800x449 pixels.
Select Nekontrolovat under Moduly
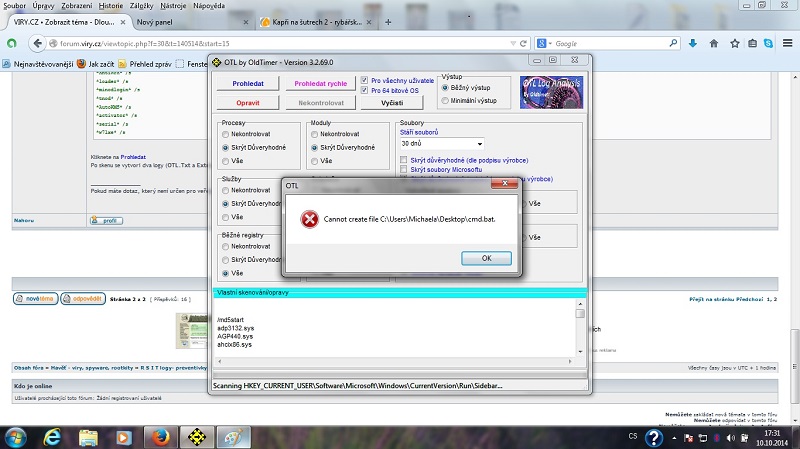(314, 134)
